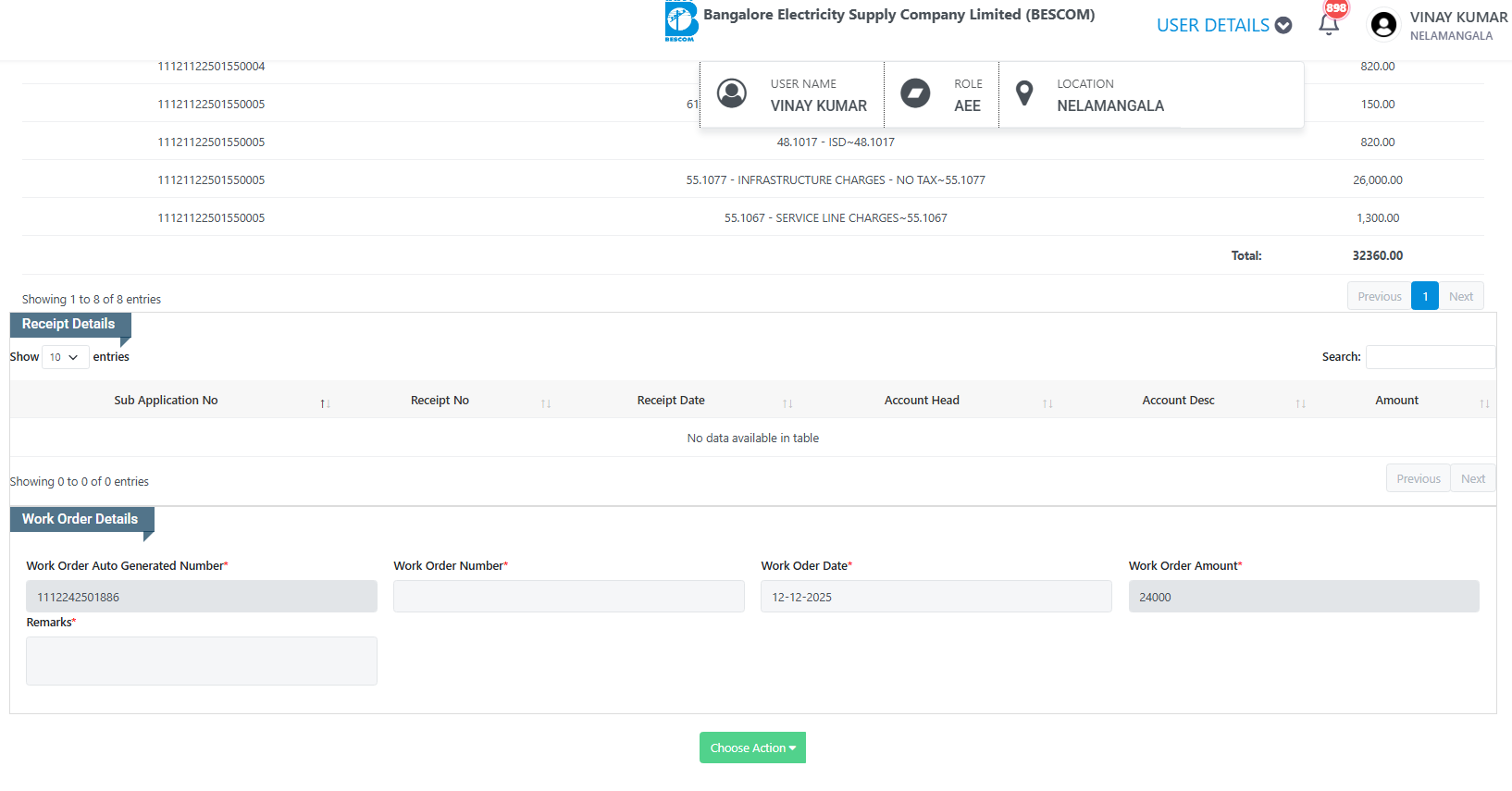The width and height of the screenshot is (1512, 791).
Task: Sort by Account Head column arrows
Action: (1047, 403)
